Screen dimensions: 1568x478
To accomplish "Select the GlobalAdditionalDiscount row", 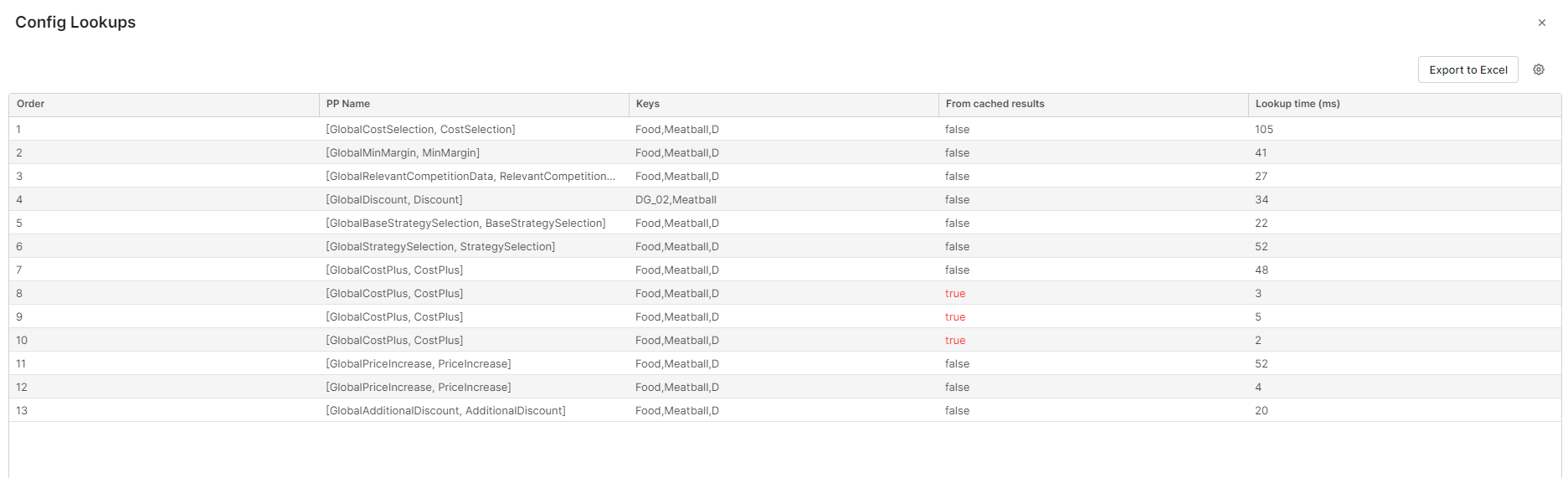I will 445,410.
